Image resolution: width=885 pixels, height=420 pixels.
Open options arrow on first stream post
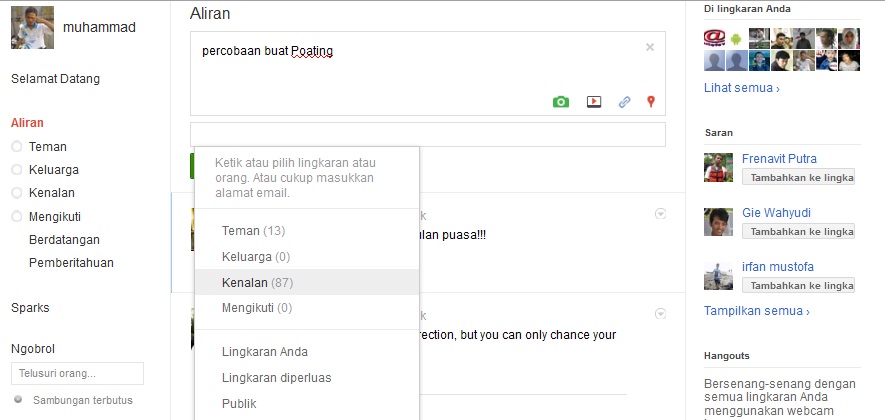coord(660,214)
